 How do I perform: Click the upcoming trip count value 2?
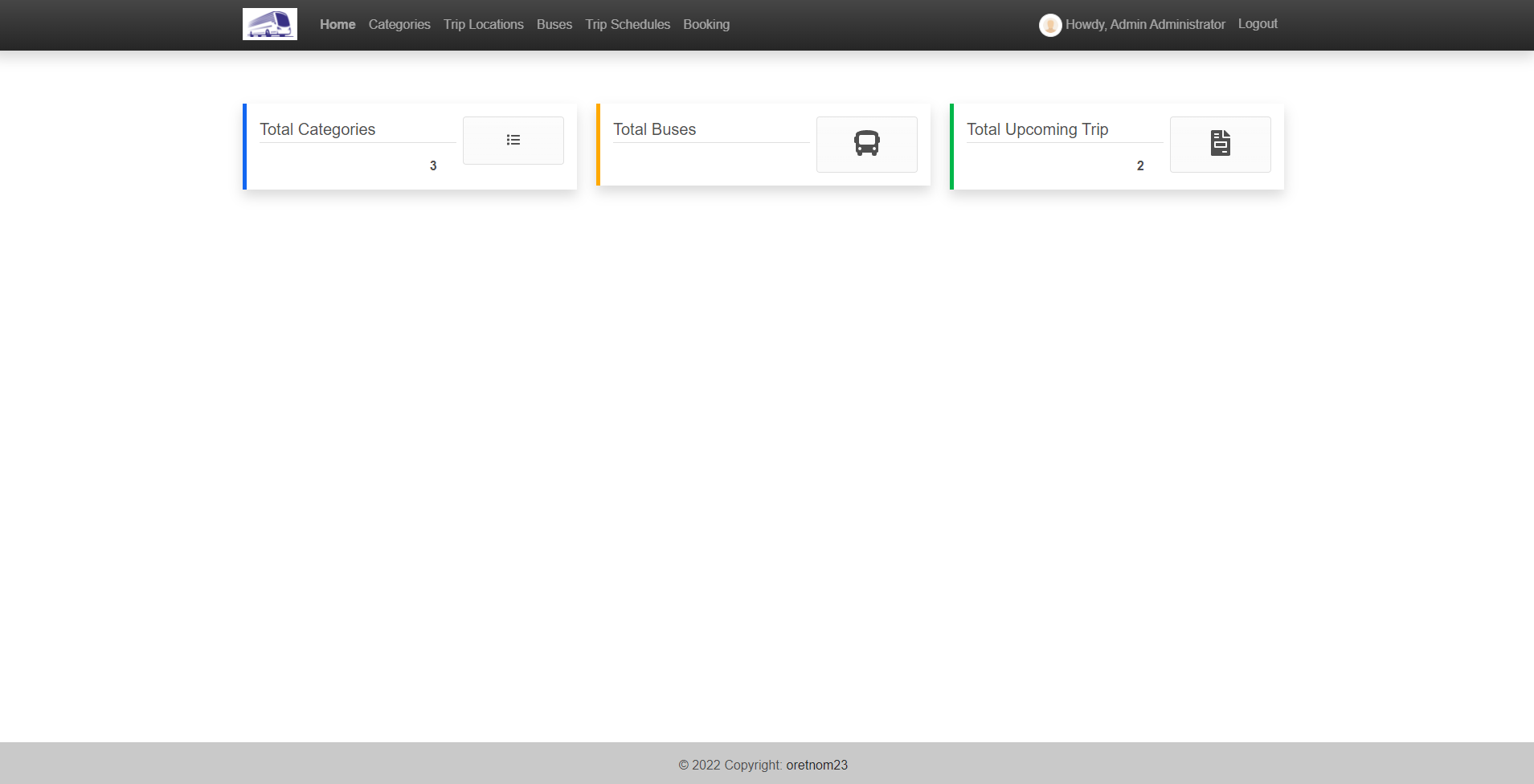click(1140, 165)
